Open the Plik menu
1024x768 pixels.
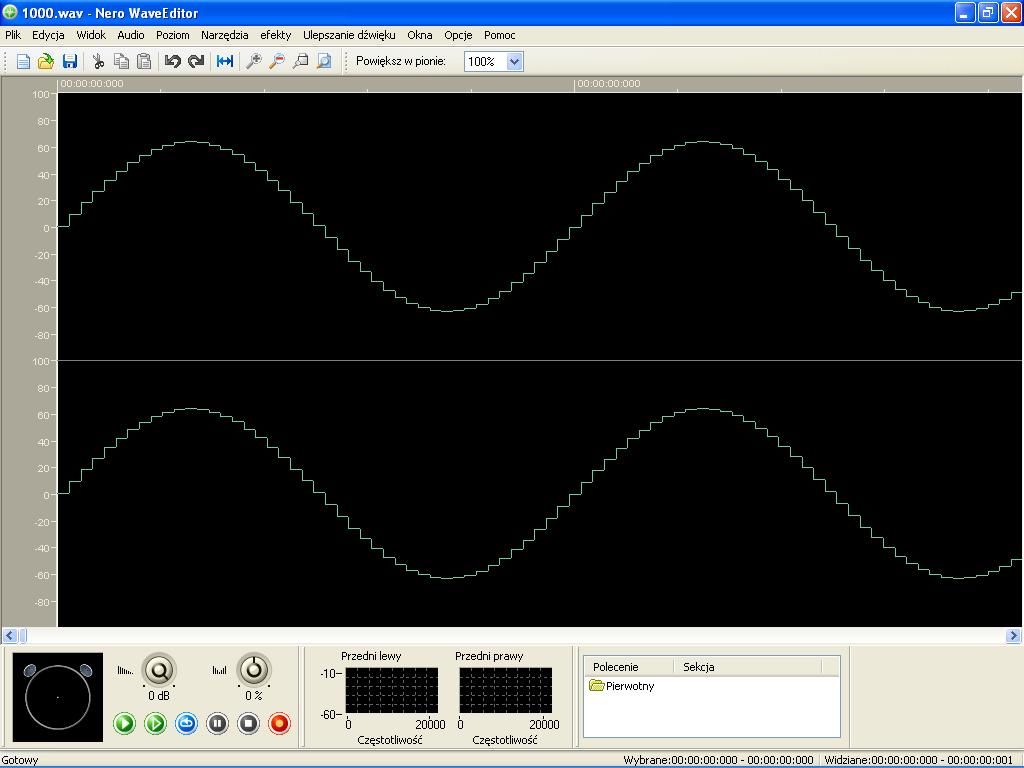pos(13,35)
